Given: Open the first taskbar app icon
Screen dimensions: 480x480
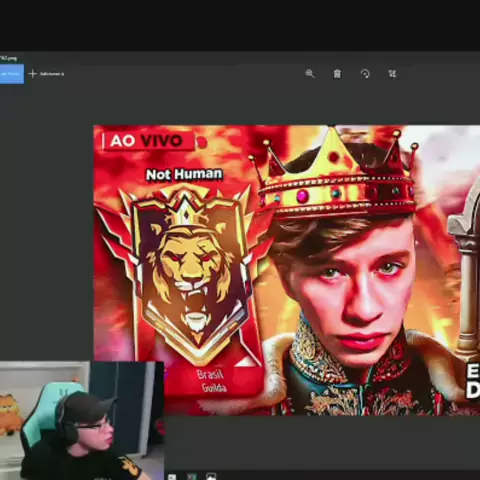Looking at the screenshot, I should point(172,477).
